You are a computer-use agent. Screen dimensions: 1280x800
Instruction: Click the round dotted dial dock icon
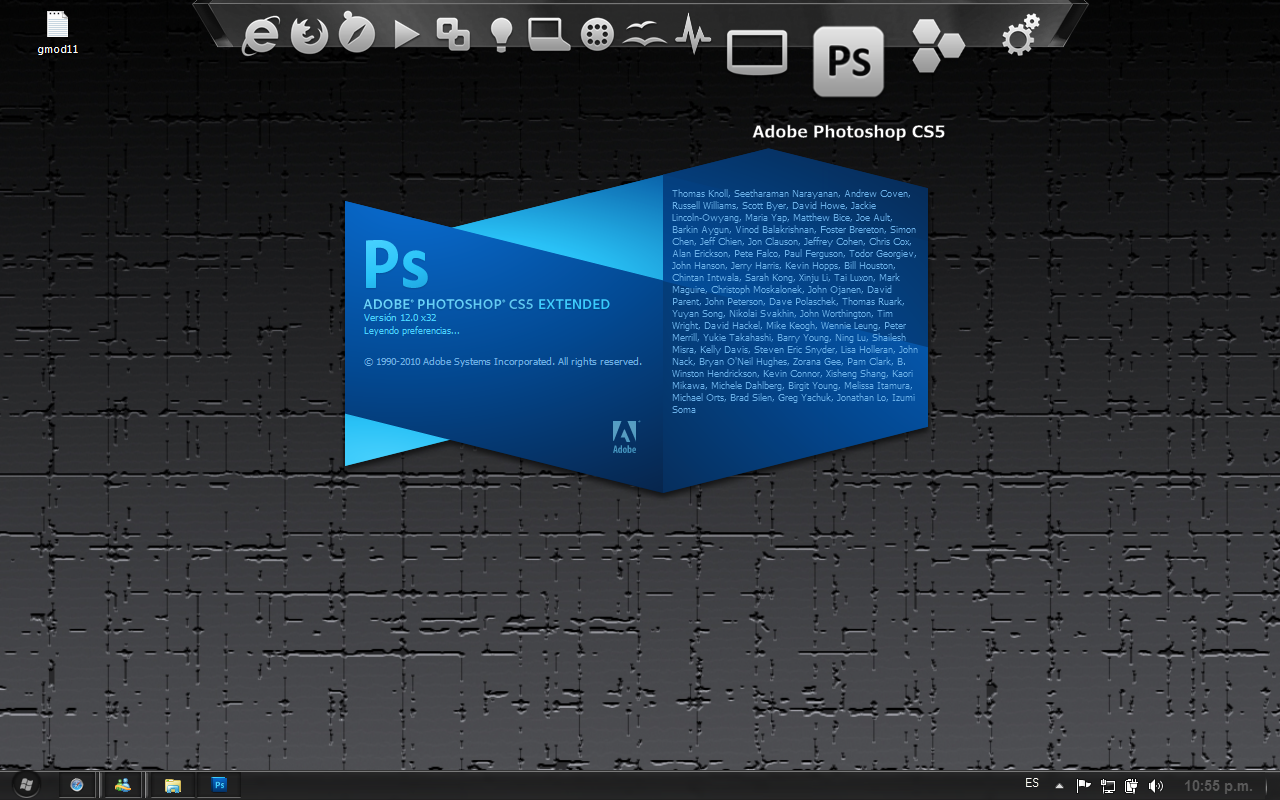[x=597, y=36]
